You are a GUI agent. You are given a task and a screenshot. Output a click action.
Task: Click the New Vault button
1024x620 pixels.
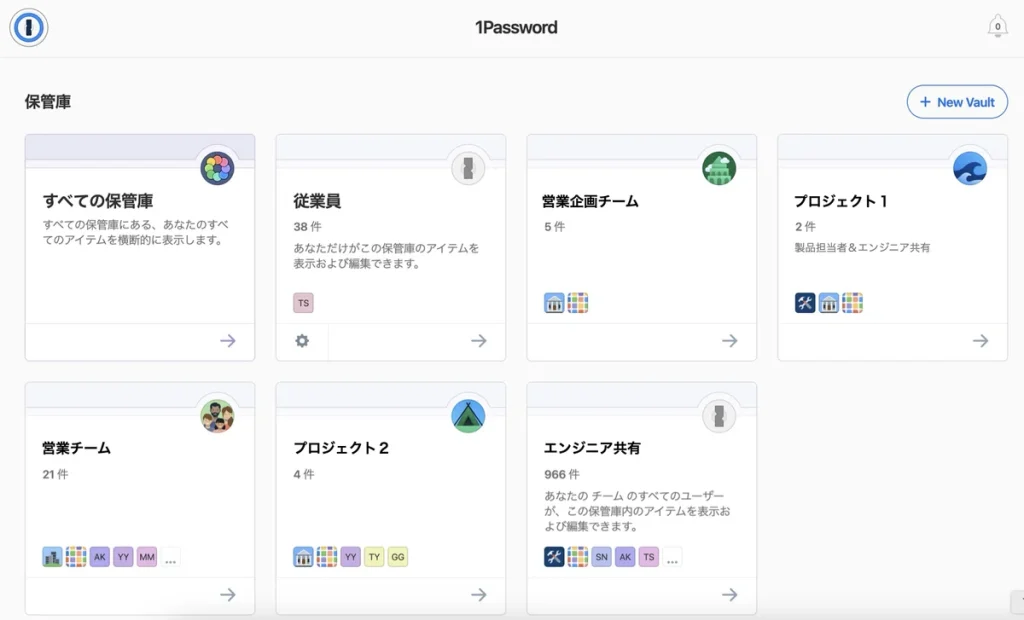pyautogui.click(x=957, y=102)
